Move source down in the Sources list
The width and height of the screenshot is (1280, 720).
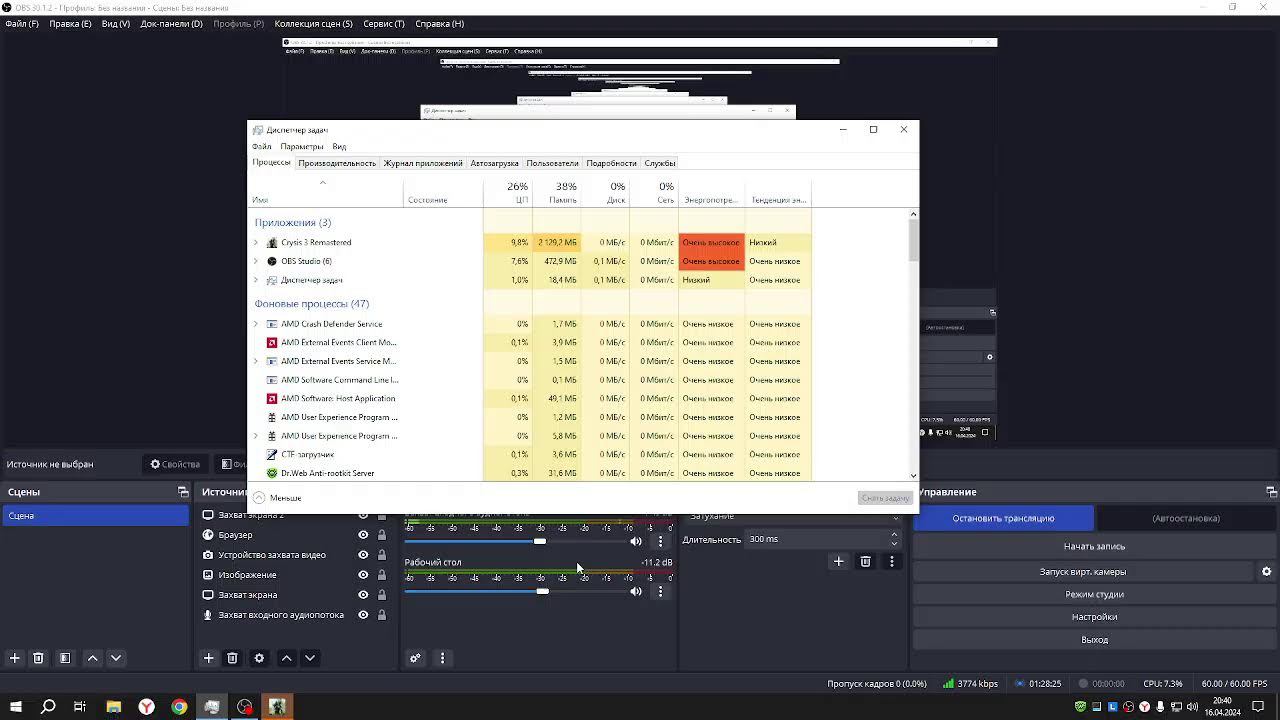coord(310,658)
